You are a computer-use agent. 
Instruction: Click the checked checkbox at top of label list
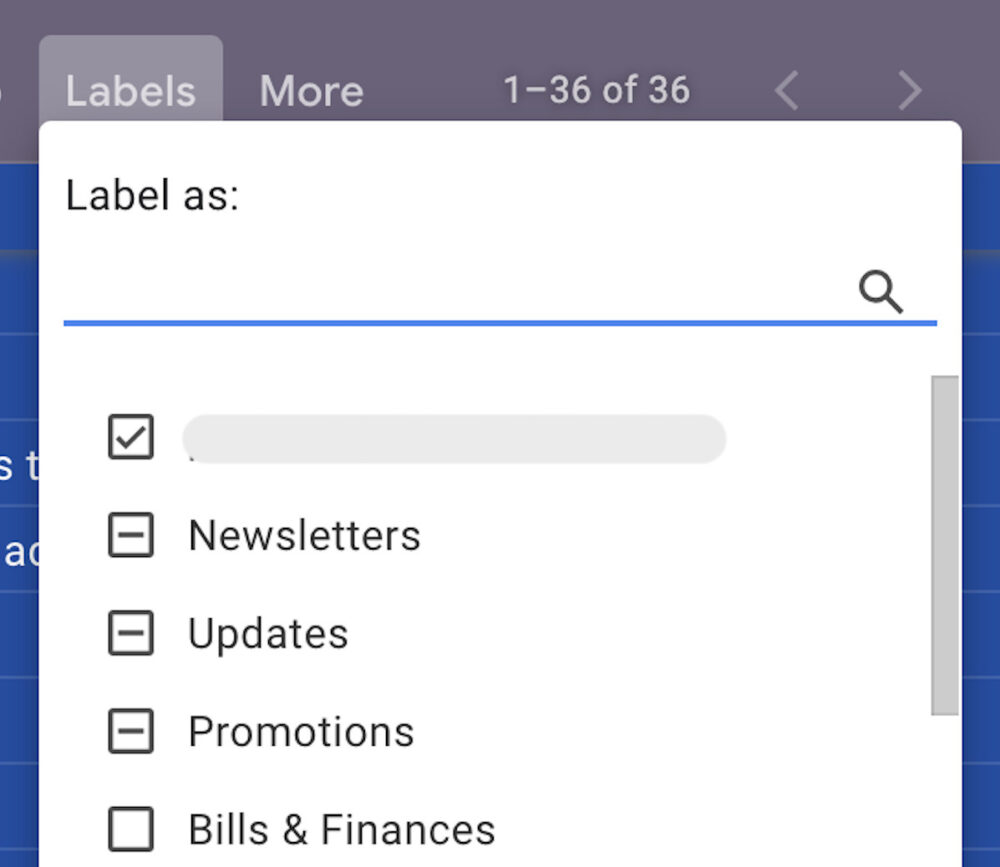pyautogui.click(x=130, y=438)
